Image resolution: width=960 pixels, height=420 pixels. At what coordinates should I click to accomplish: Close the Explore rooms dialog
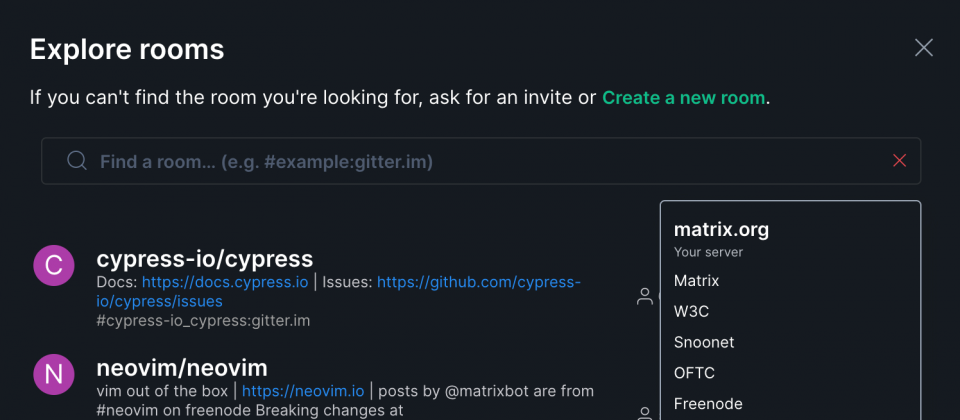point(923,48)
